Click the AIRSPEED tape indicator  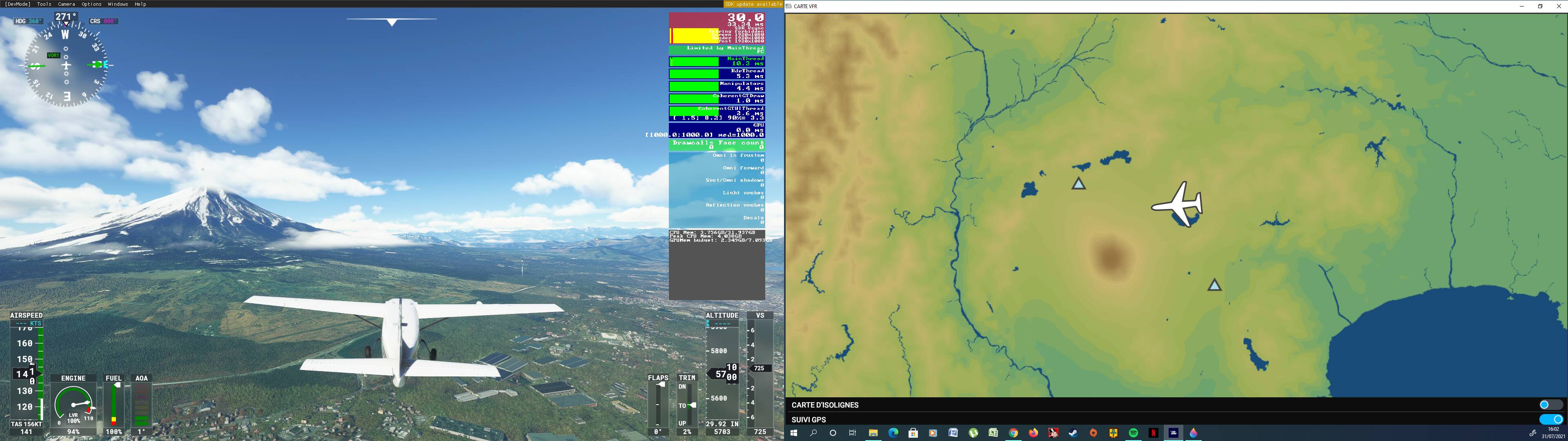tap(26, 374)
